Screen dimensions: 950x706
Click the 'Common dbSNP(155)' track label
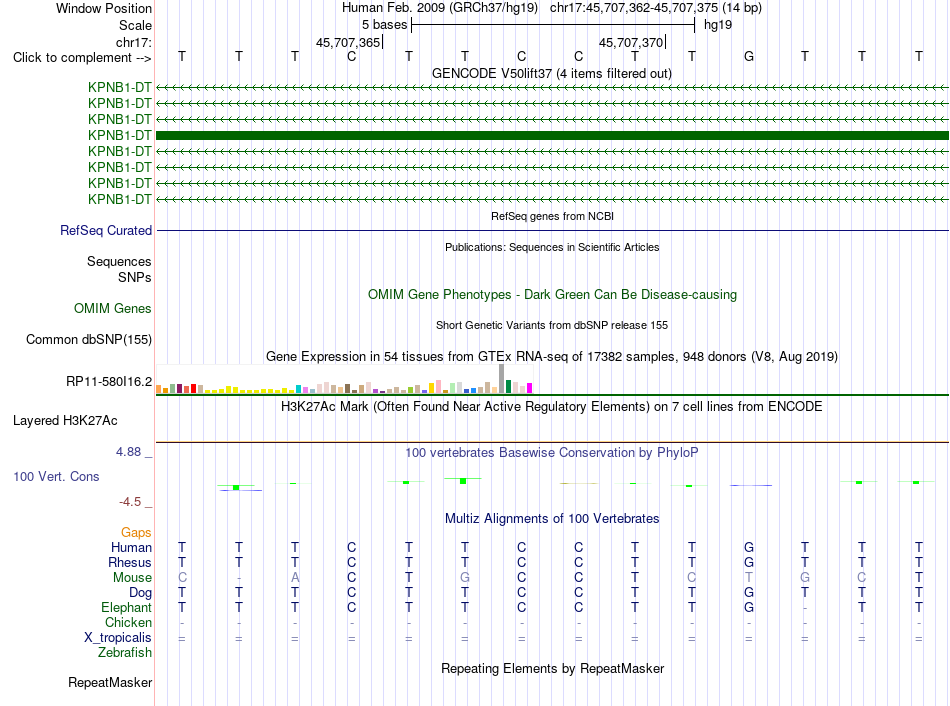click(89, 339)
